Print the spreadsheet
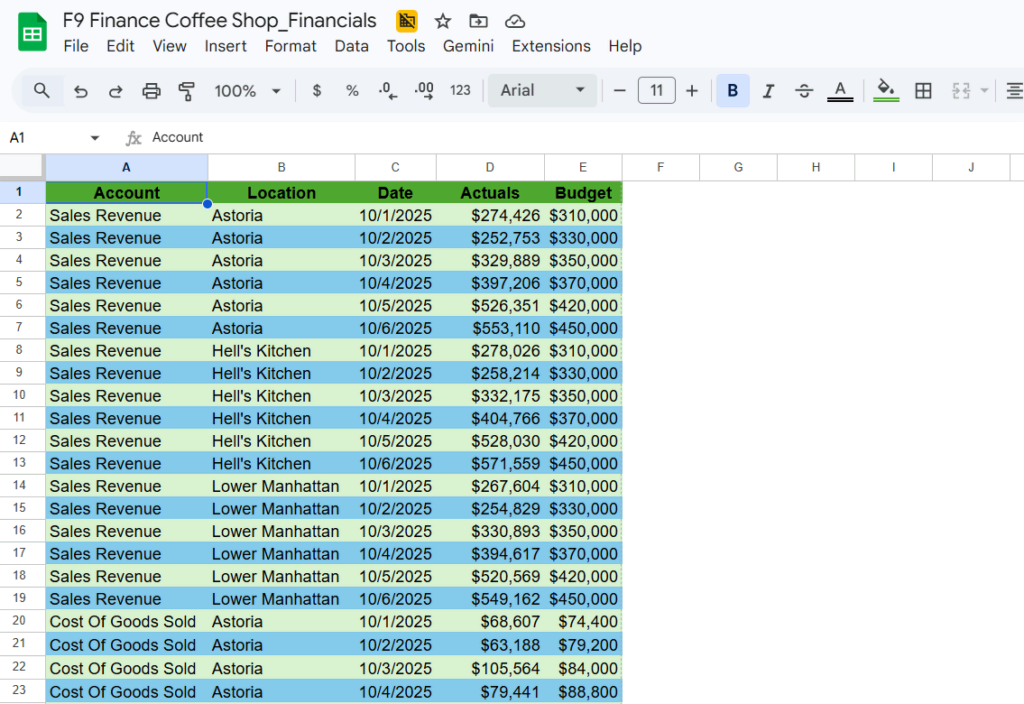The image size is (1024, 704). tap(151, 91)
